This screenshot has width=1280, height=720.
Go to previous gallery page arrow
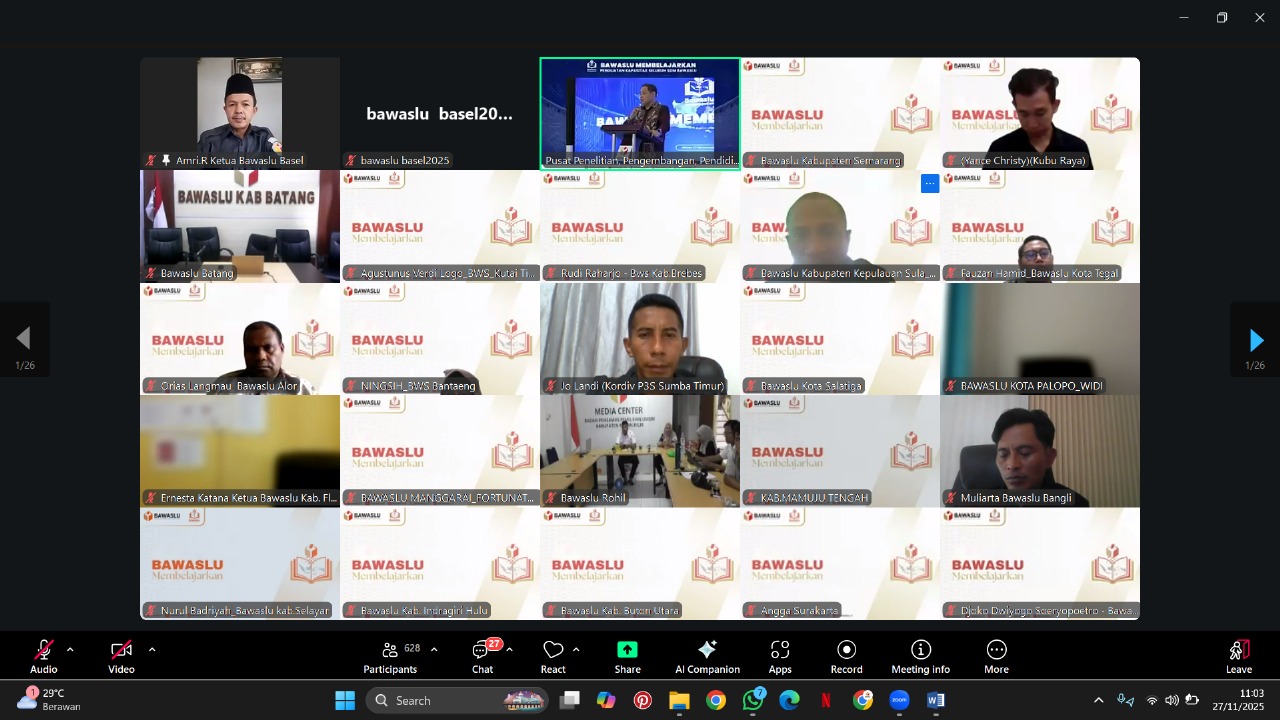point(24,340)
